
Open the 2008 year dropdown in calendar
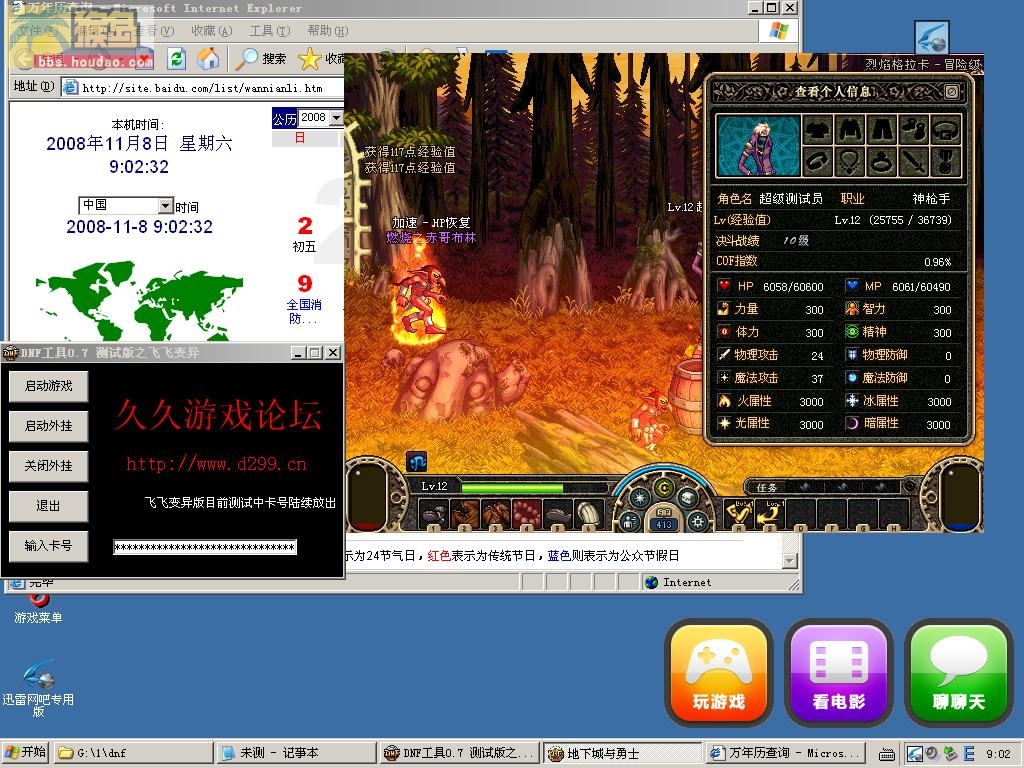click(336, 118)
